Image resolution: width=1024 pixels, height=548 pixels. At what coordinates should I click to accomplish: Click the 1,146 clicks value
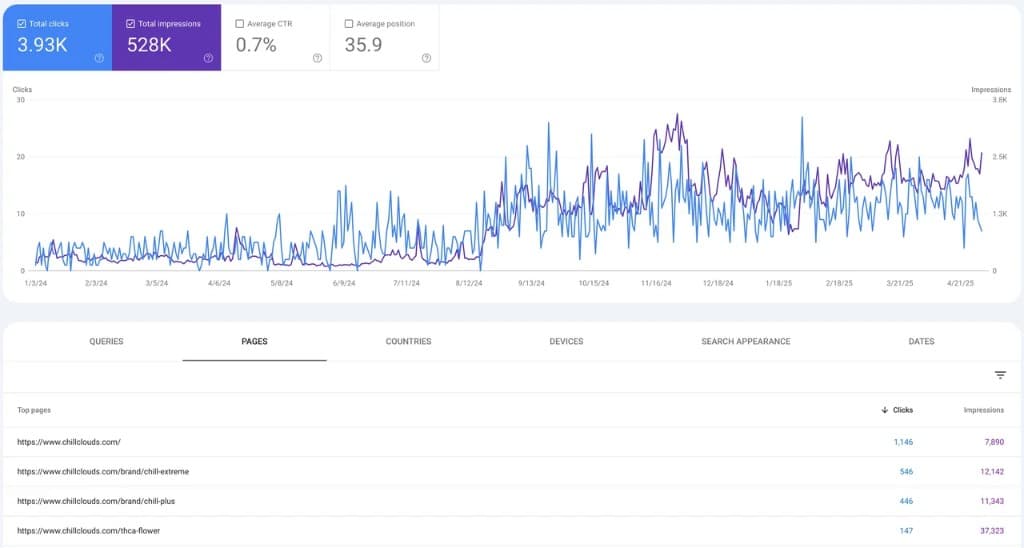click(903, 442)
